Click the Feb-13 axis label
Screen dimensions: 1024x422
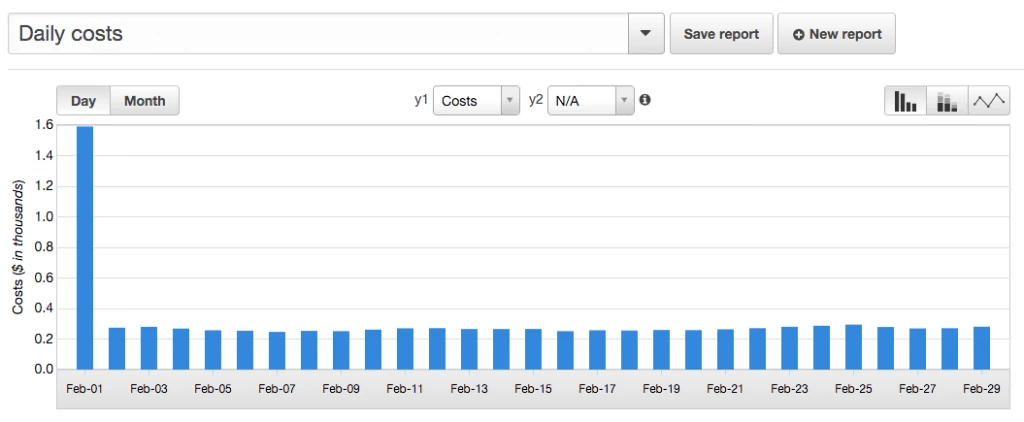(x=469, y=389)
